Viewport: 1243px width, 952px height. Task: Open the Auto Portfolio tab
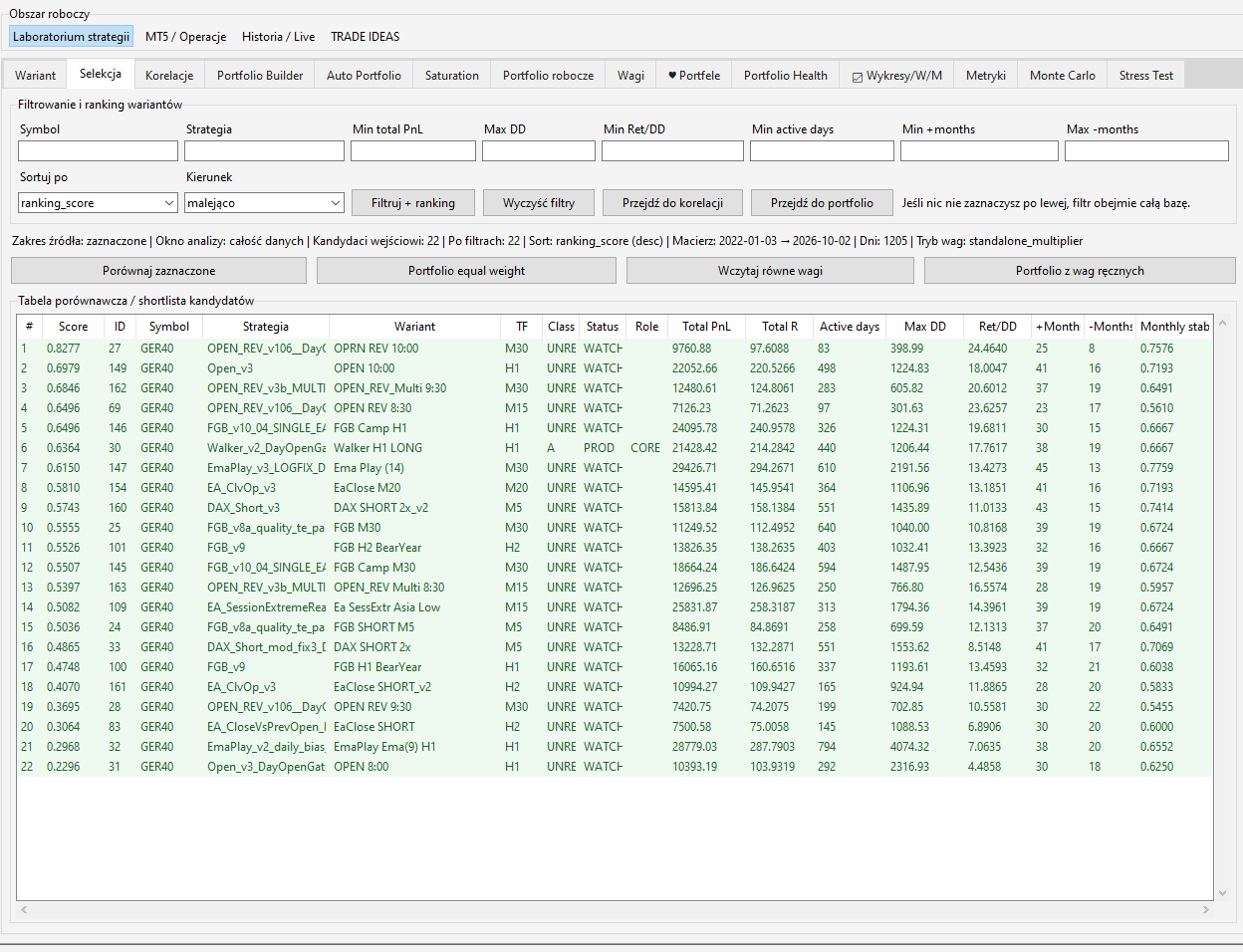pyautogui.click(x=364, y=76)
